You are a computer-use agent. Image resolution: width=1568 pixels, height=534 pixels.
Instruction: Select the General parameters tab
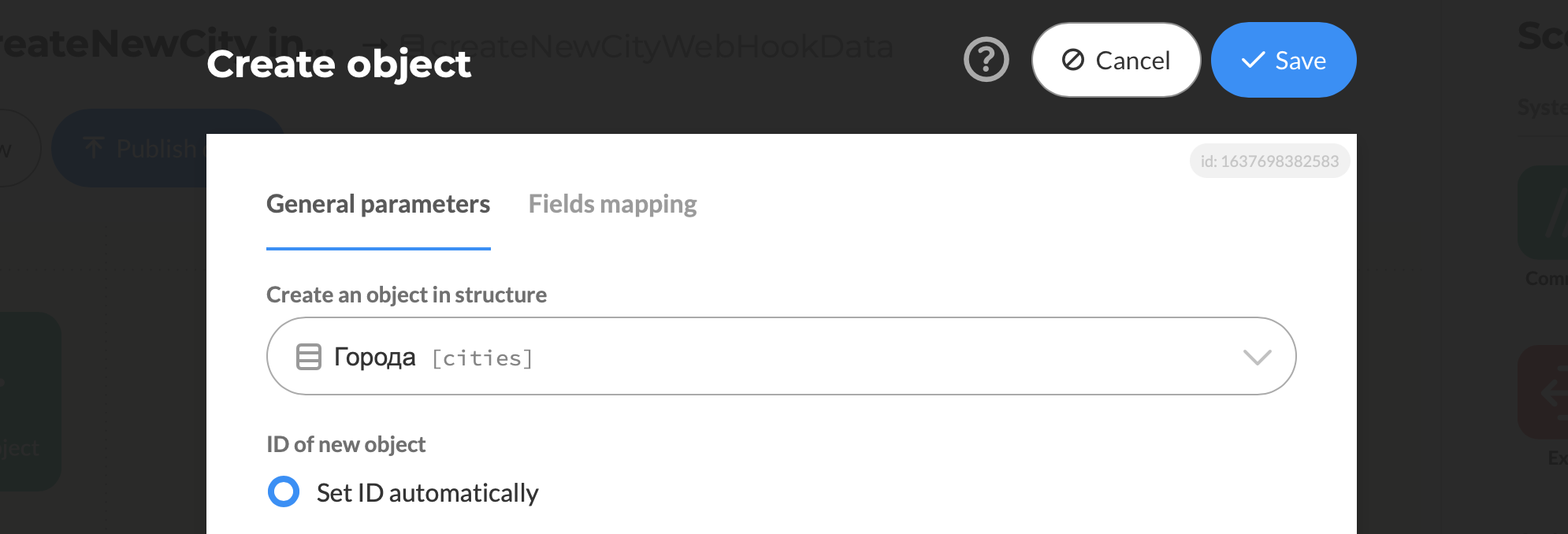pyautogui.click(x=378, y=204)
